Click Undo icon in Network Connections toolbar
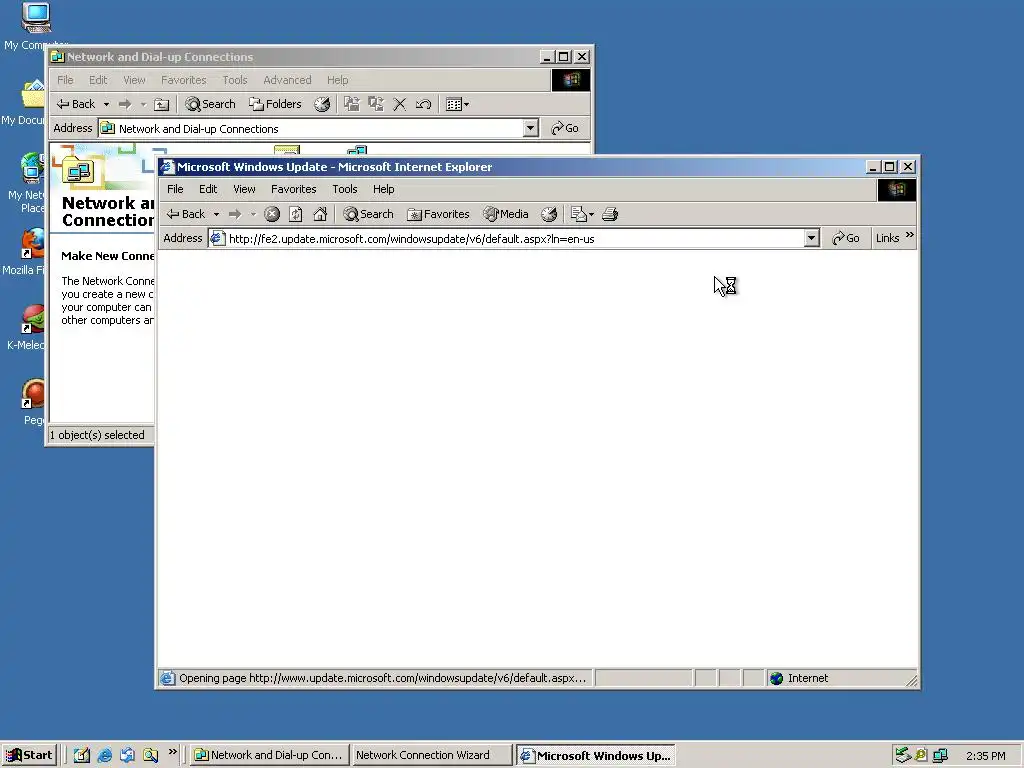Screen dimensions: 1024x768 423,104
